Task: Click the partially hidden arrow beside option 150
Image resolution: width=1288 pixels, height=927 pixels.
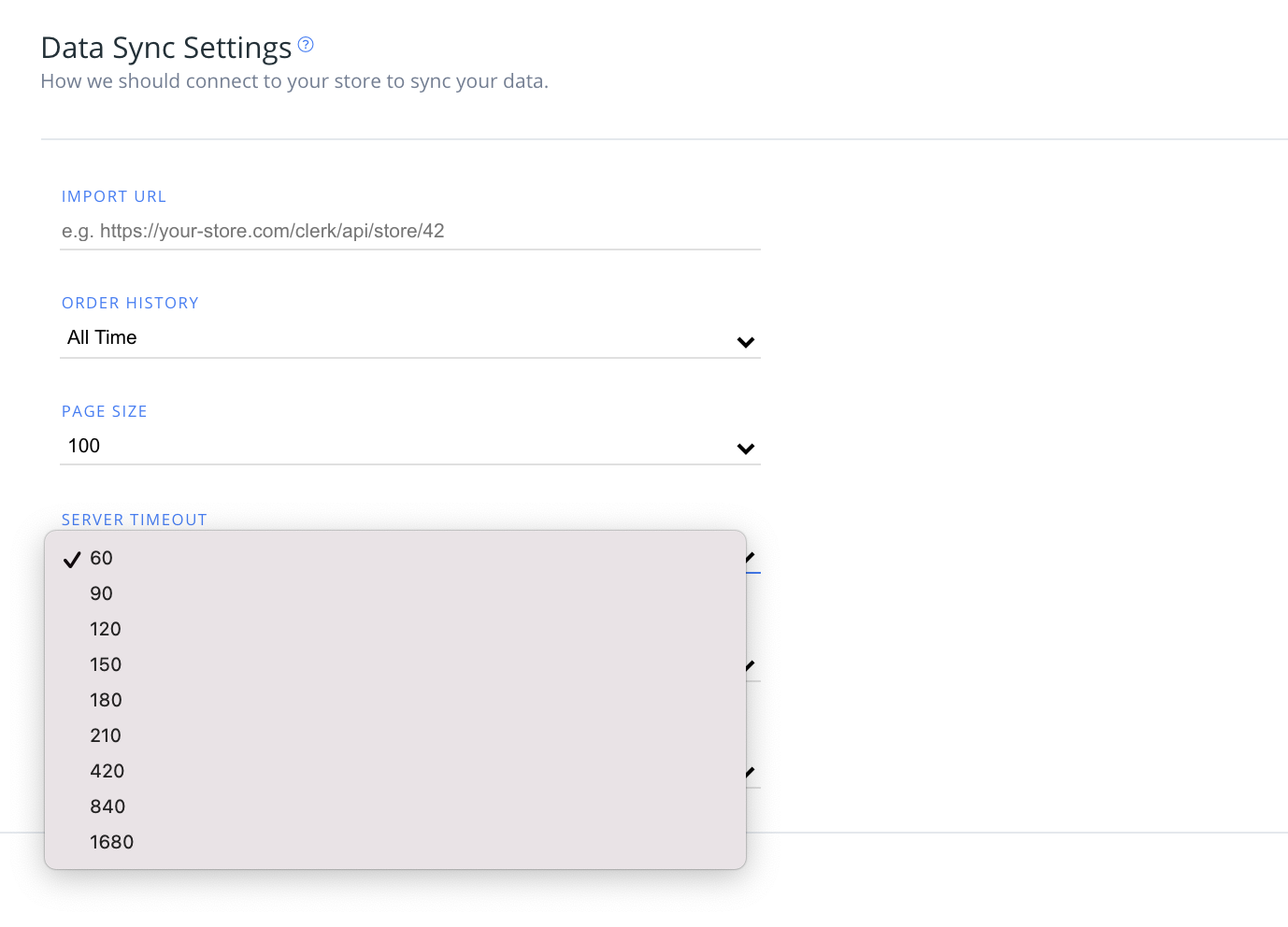Action: coord(751,665)
